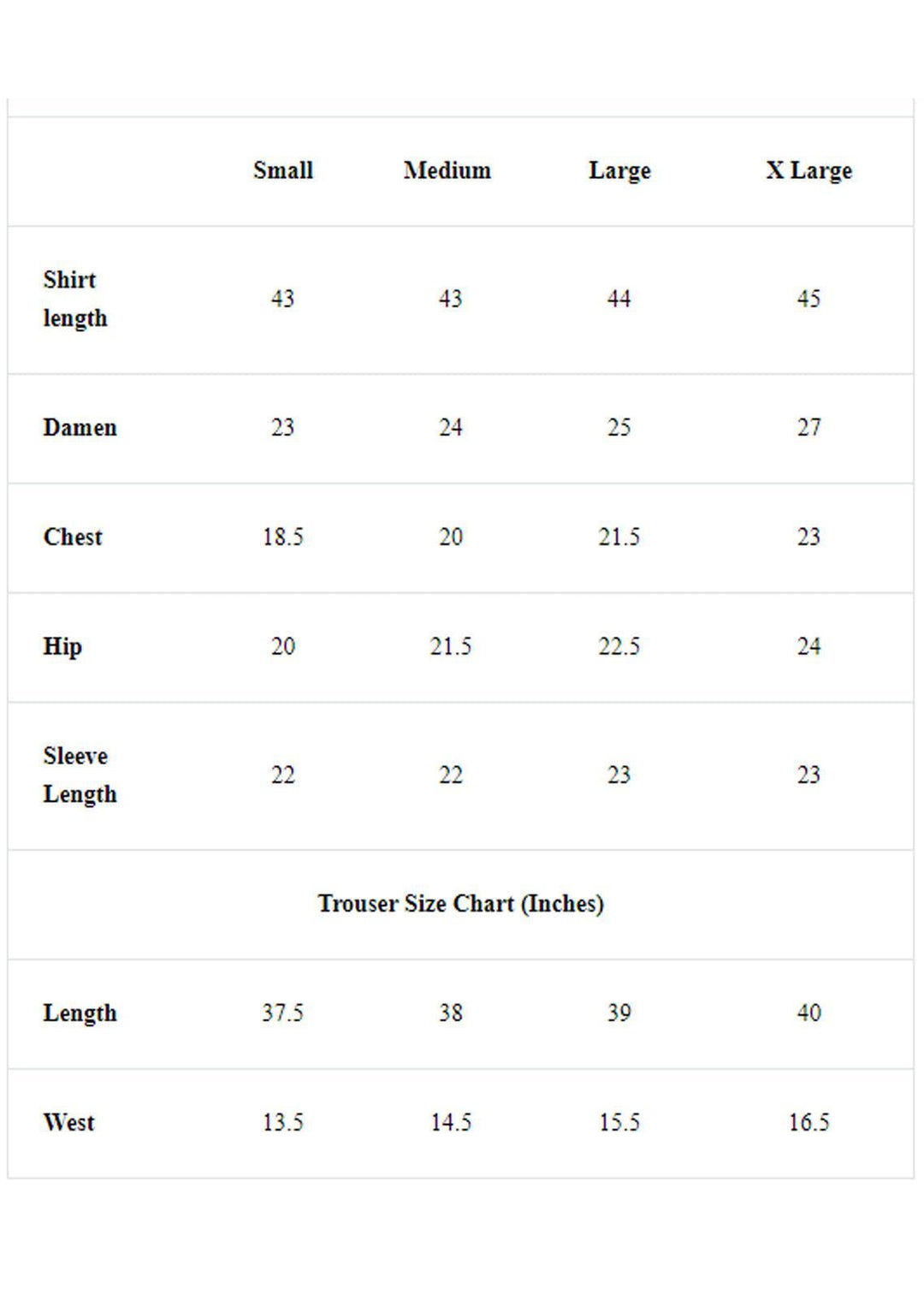Click the West value 16.5 for X Large

(x=808, y=1122)
